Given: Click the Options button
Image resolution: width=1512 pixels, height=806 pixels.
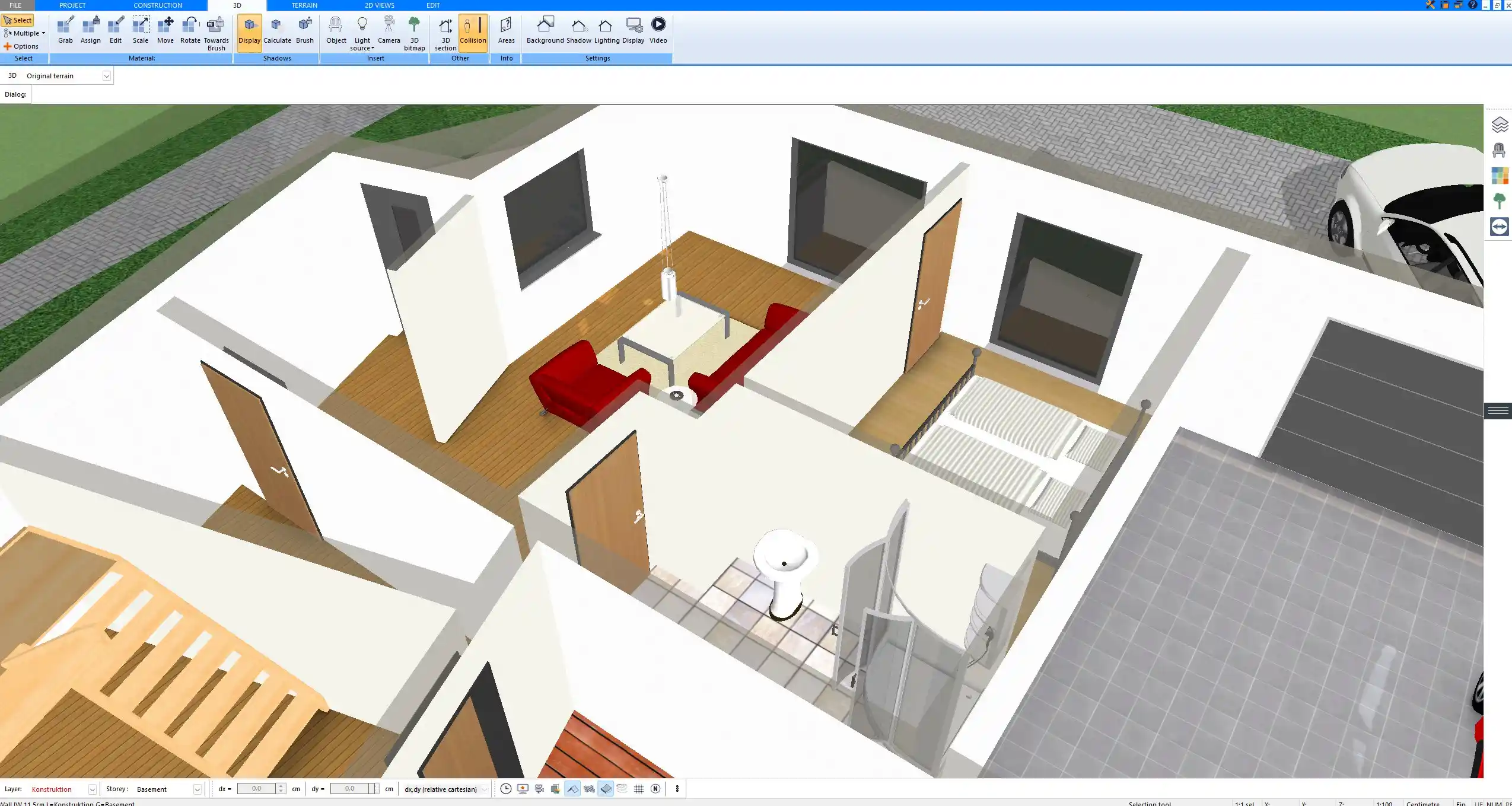Looking at the screenshot, I should pos(21,46).
